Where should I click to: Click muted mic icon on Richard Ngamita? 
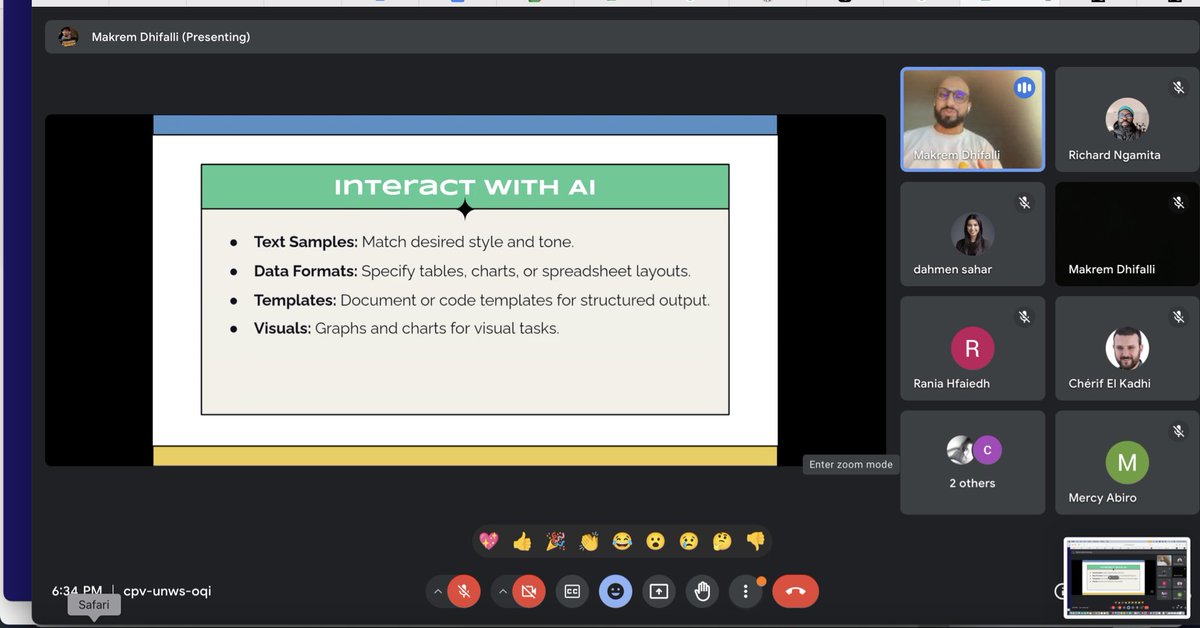1178,88
